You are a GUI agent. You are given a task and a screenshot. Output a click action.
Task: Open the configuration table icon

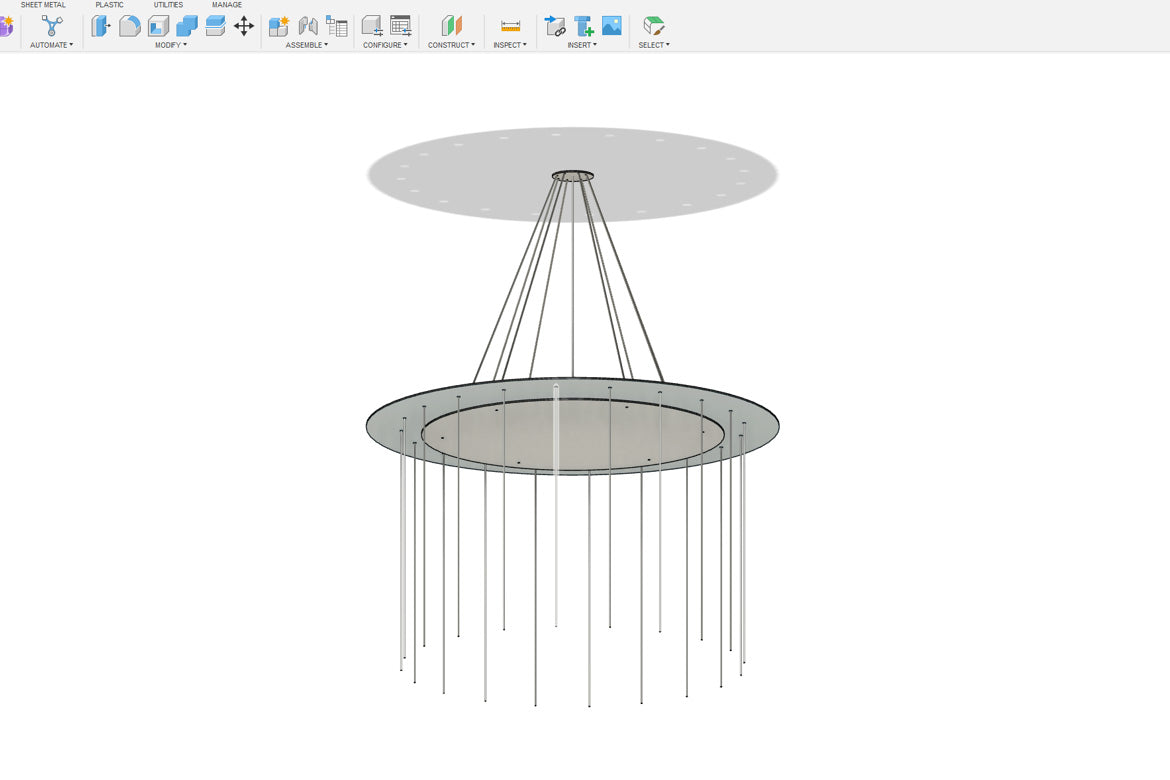[x=400, y=26]
